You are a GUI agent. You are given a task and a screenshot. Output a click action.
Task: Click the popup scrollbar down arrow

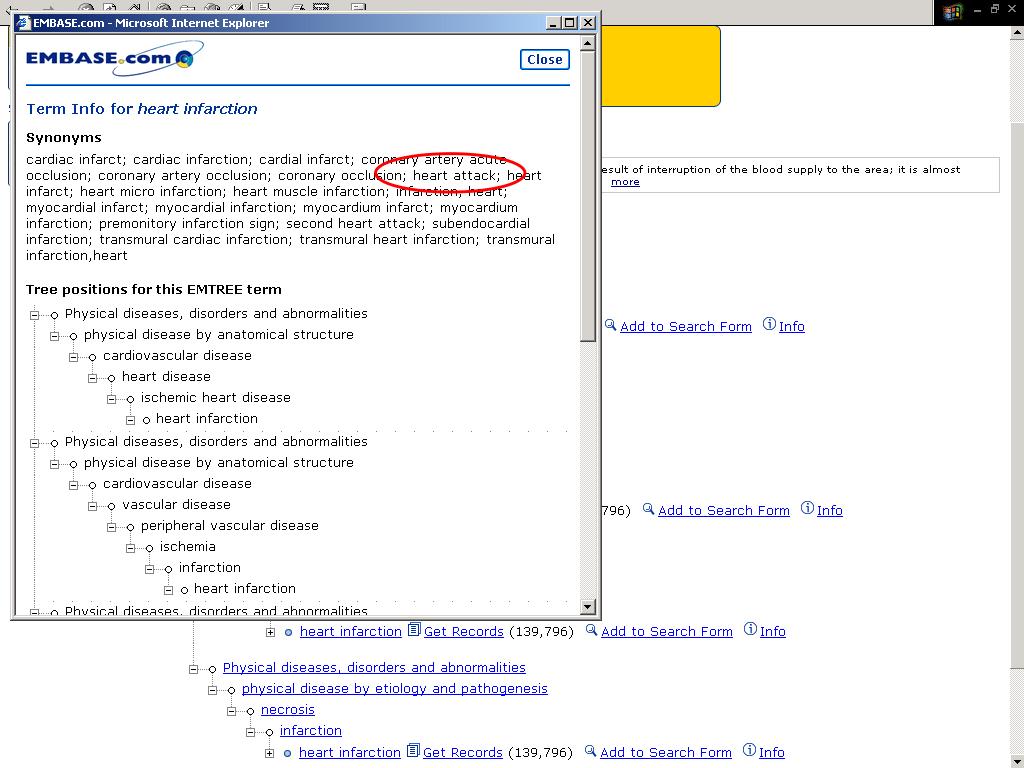(x=587, y=607)
